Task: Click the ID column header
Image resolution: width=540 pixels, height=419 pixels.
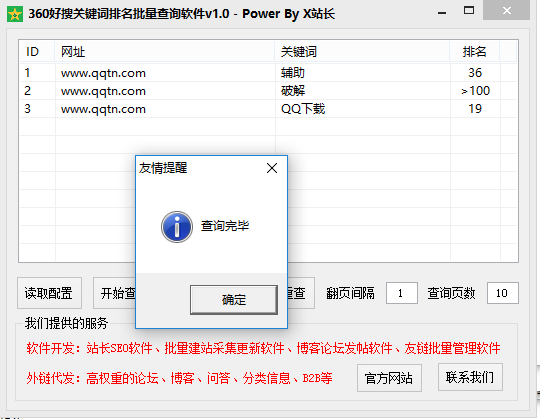Action: (37, 52)
